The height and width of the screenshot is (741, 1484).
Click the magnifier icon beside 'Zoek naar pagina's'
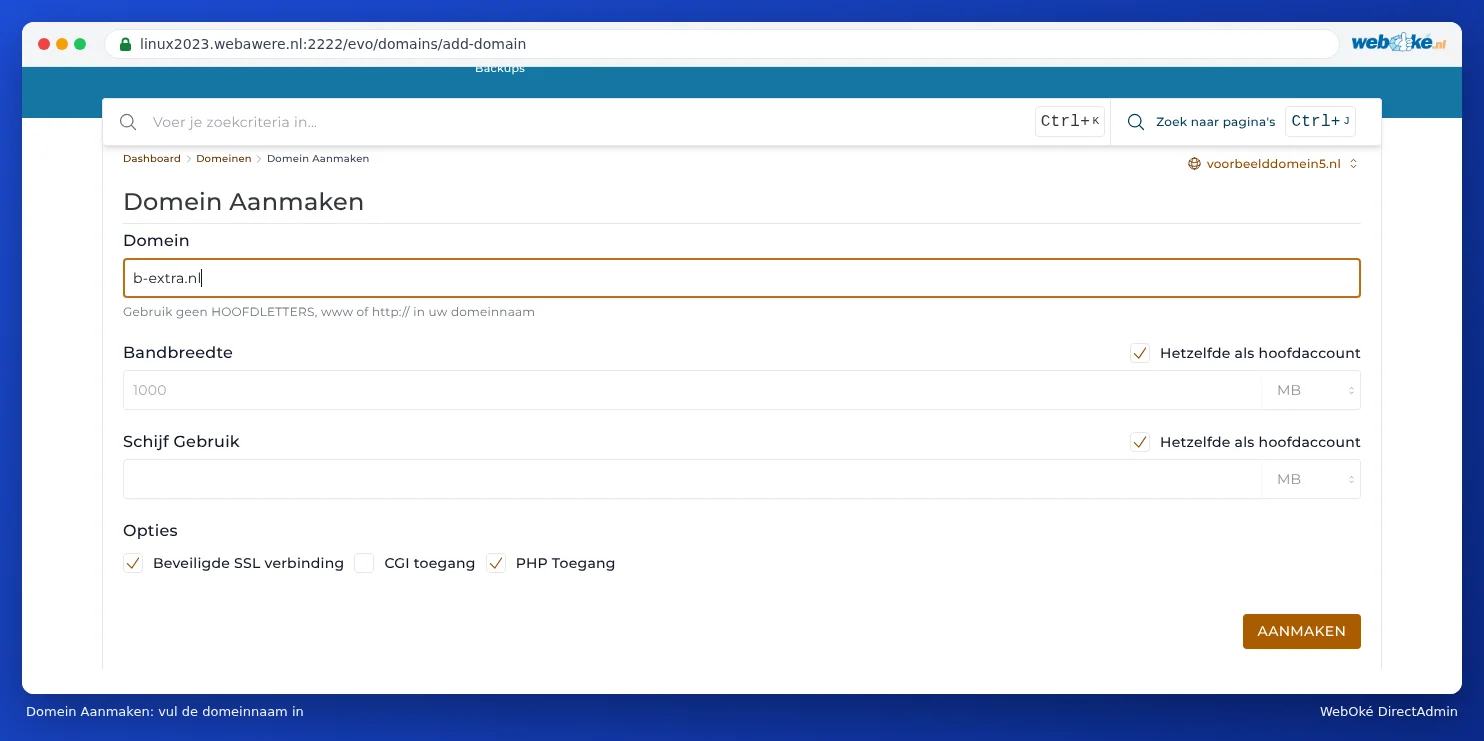pyautogui.click(x=1136, y=122)
